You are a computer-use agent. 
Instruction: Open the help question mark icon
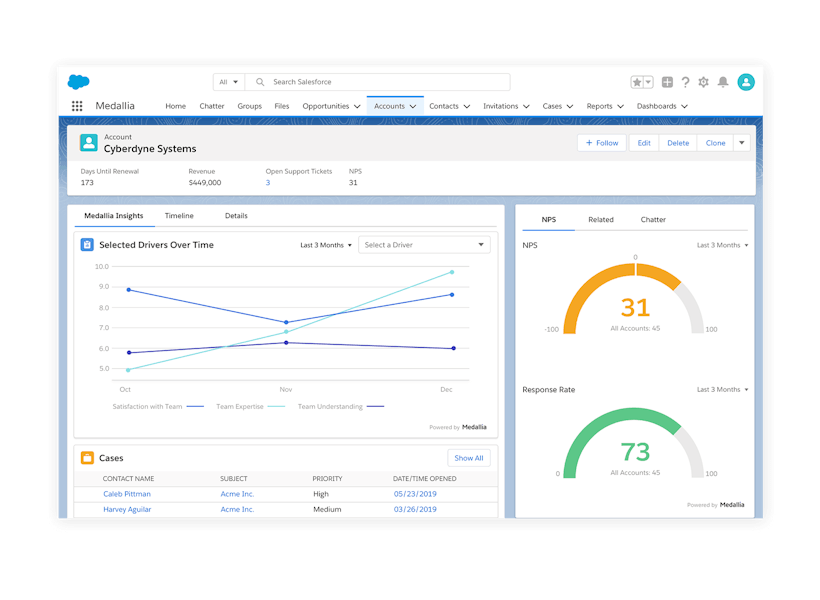(686, 82)
